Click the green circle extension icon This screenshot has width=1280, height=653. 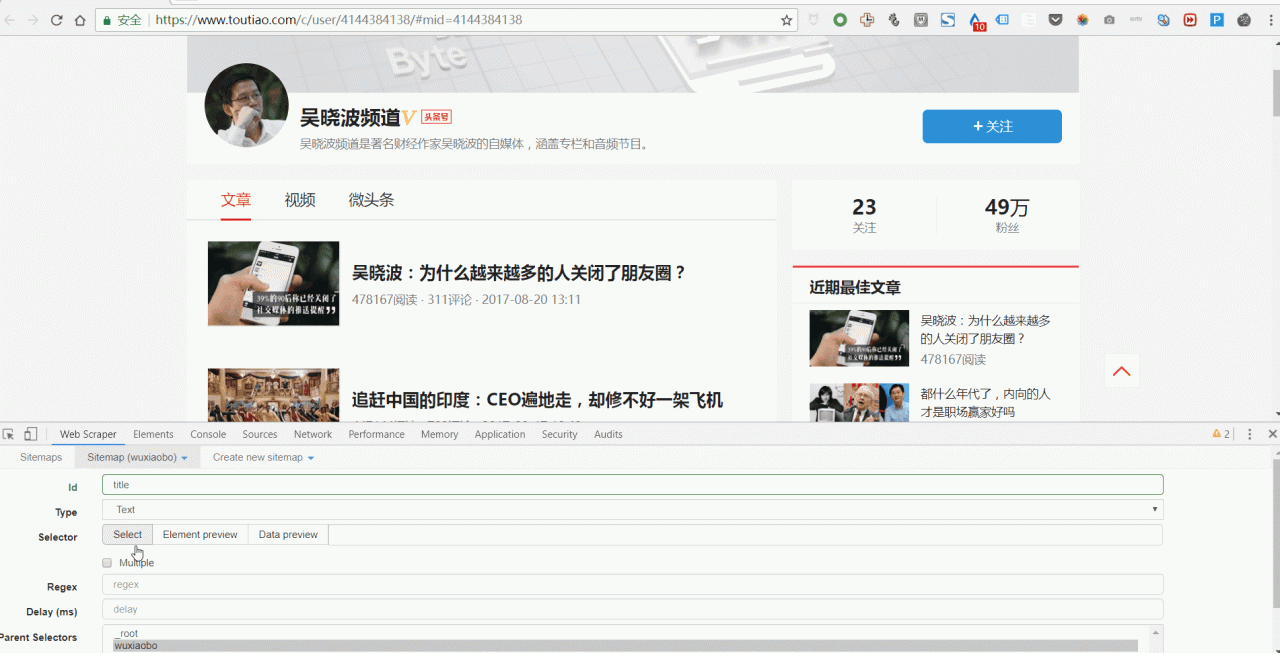point(840,20)
